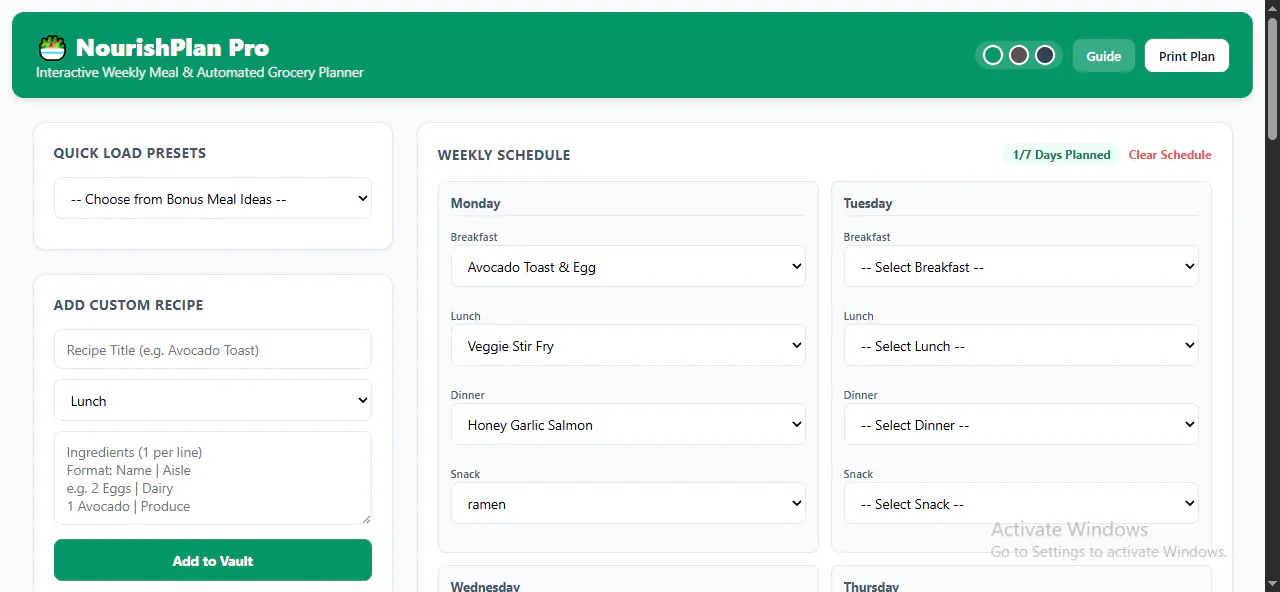Click the Interactive Weekly Meal subtitle text
The width and height of the screenshot is (1280, 592).
tap(200, 72)
